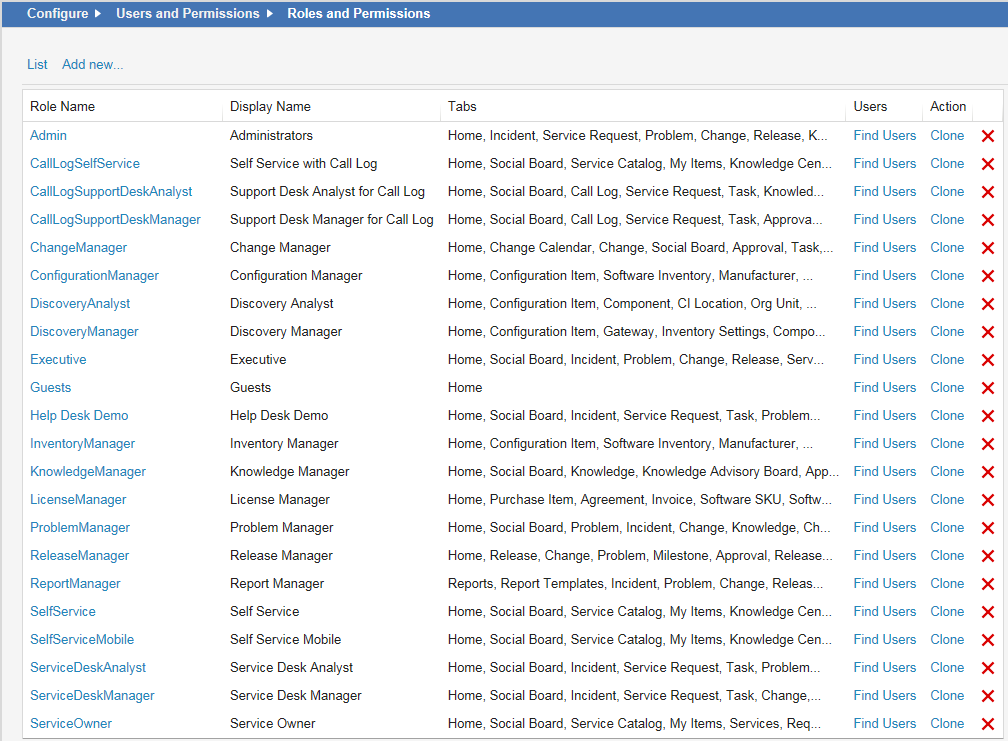The height and width of the screenshot is (741, 1008).
Task: Clone the ProblemManager role
Action: coord(947,527)
